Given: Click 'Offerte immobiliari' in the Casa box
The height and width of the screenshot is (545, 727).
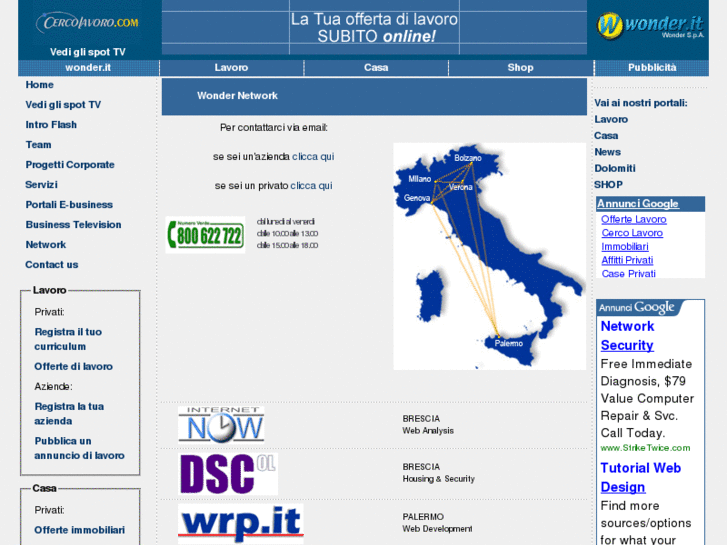Looking at the screenshot, I should [x=79, y=530].
